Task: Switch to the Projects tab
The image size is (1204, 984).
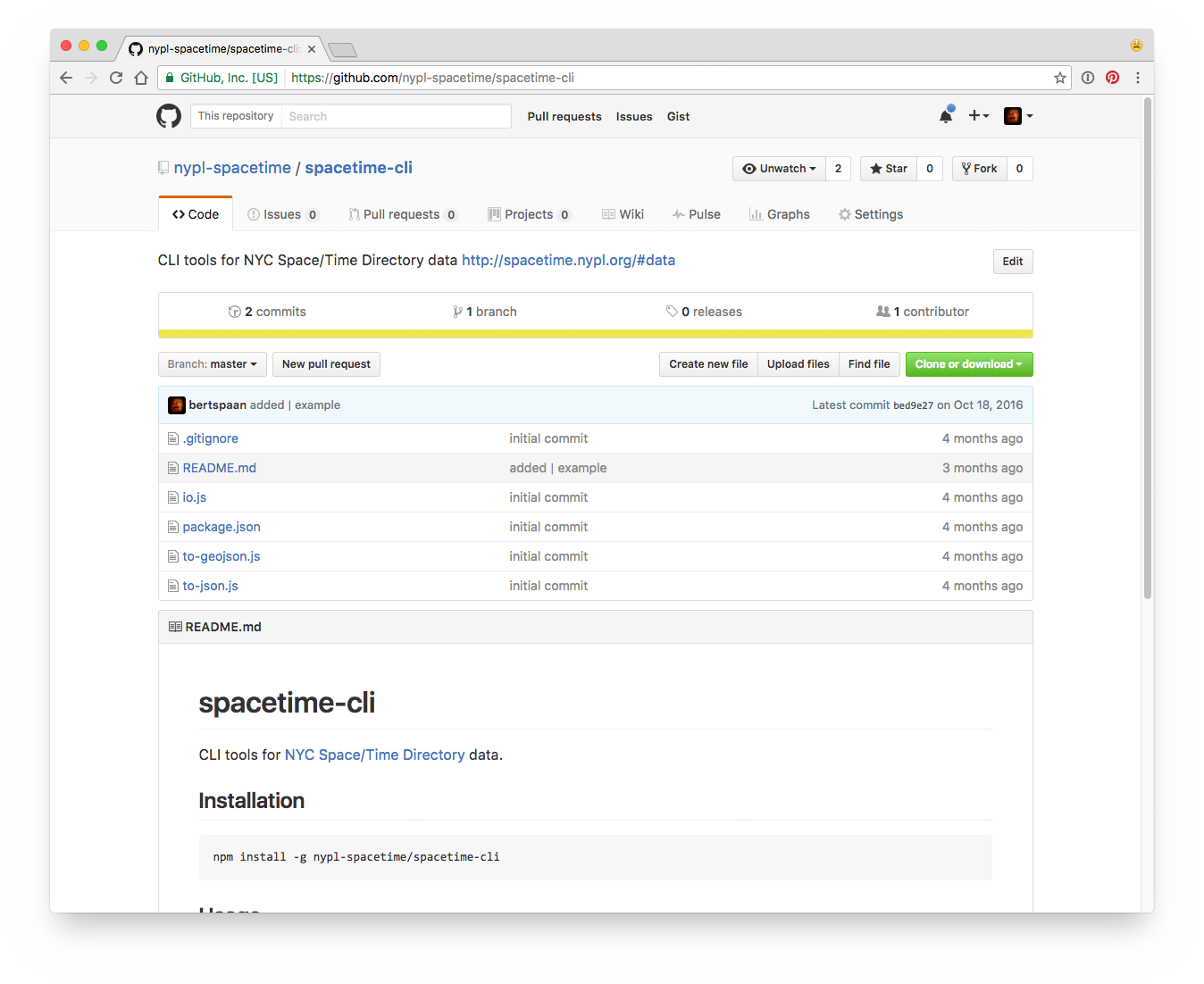Action: [529, 214]
